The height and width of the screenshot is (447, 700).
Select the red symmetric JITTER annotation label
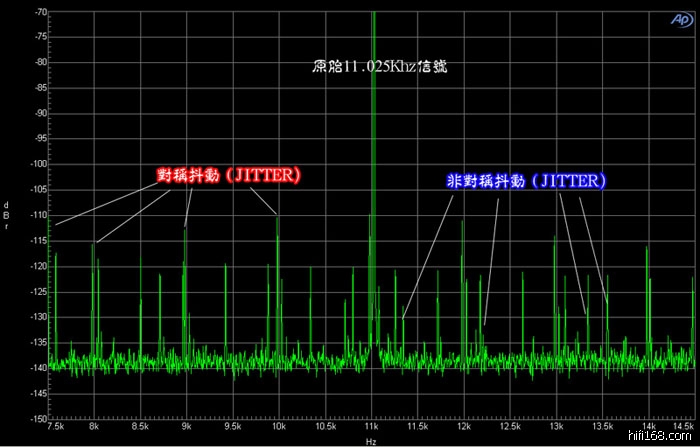[x=230, y=175]
